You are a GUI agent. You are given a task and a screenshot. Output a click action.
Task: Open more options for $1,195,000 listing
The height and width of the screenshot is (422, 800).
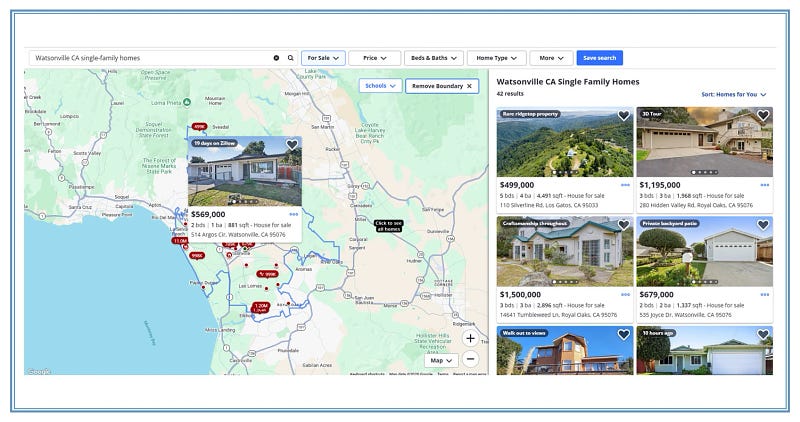point(764,185)
